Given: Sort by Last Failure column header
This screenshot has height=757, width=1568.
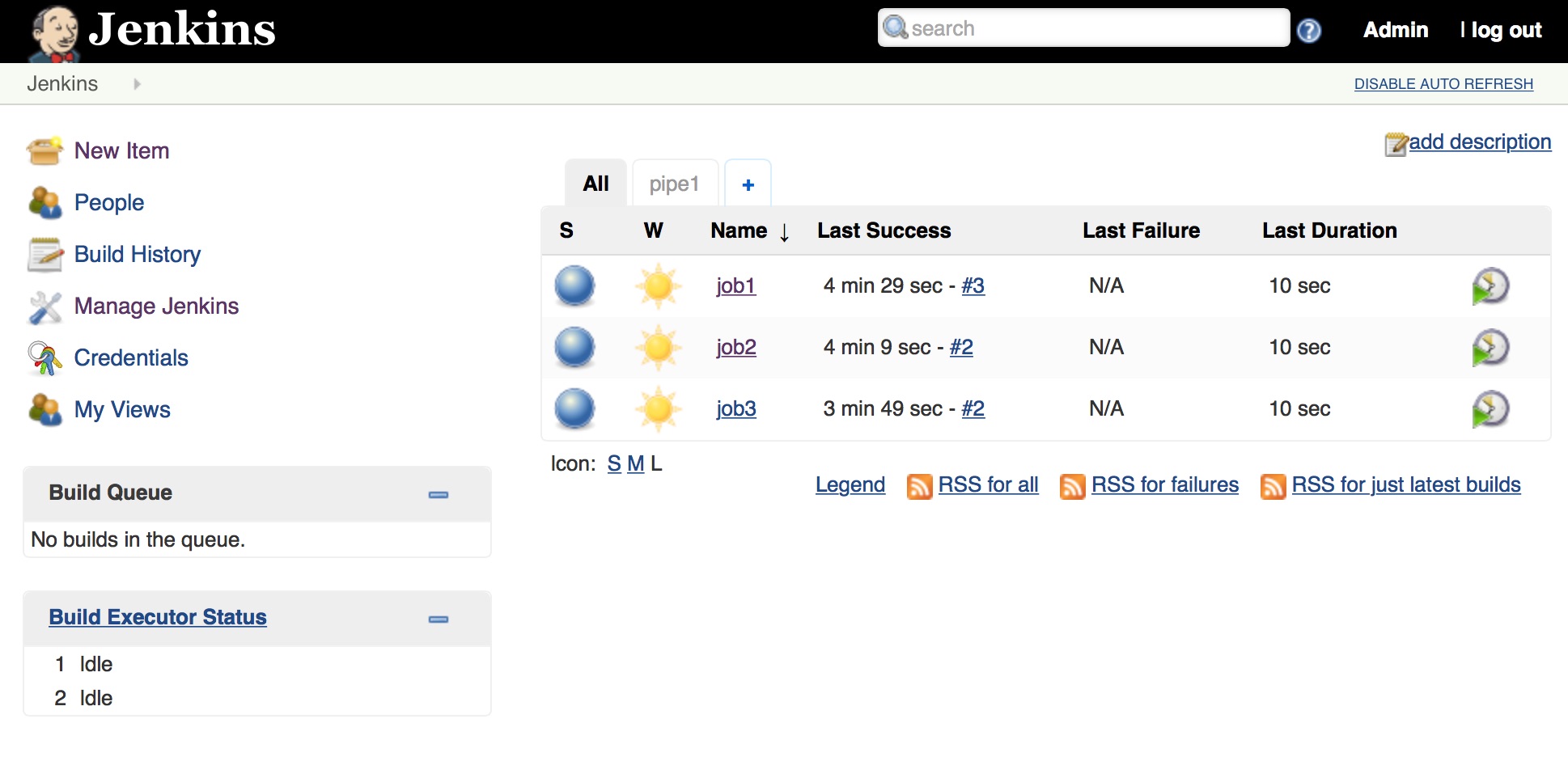Looking at the screenshot, I should [x=1141, y=230].
